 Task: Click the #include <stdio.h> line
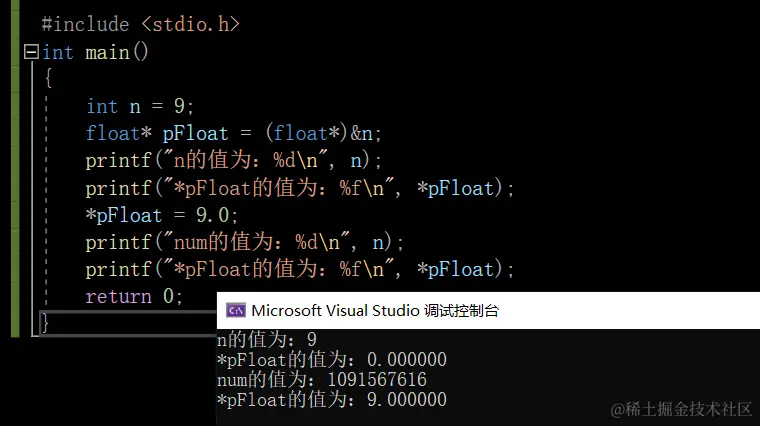[141, 24]
